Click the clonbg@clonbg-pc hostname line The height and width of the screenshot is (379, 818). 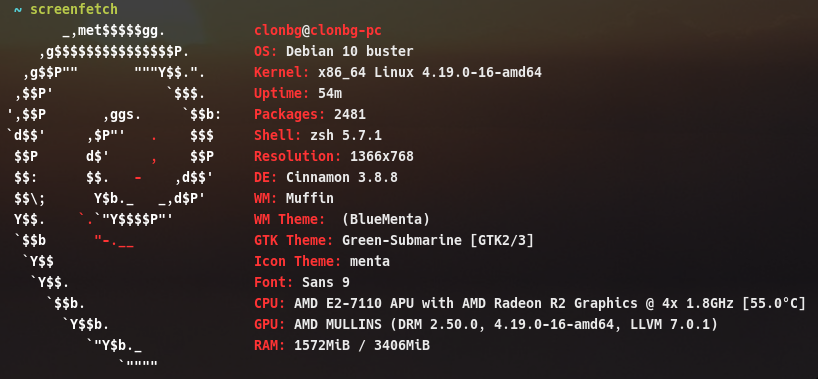[318, 30]
